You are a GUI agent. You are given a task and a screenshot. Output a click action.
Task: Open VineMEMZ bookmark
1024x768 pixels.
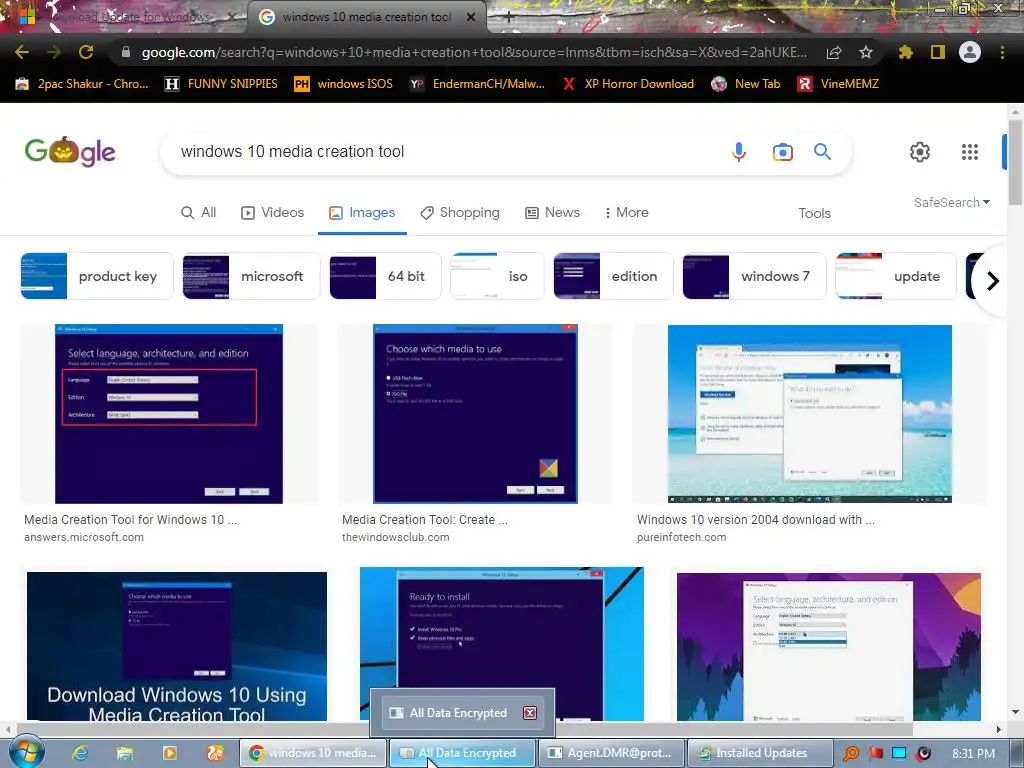[x=838, y=84]
